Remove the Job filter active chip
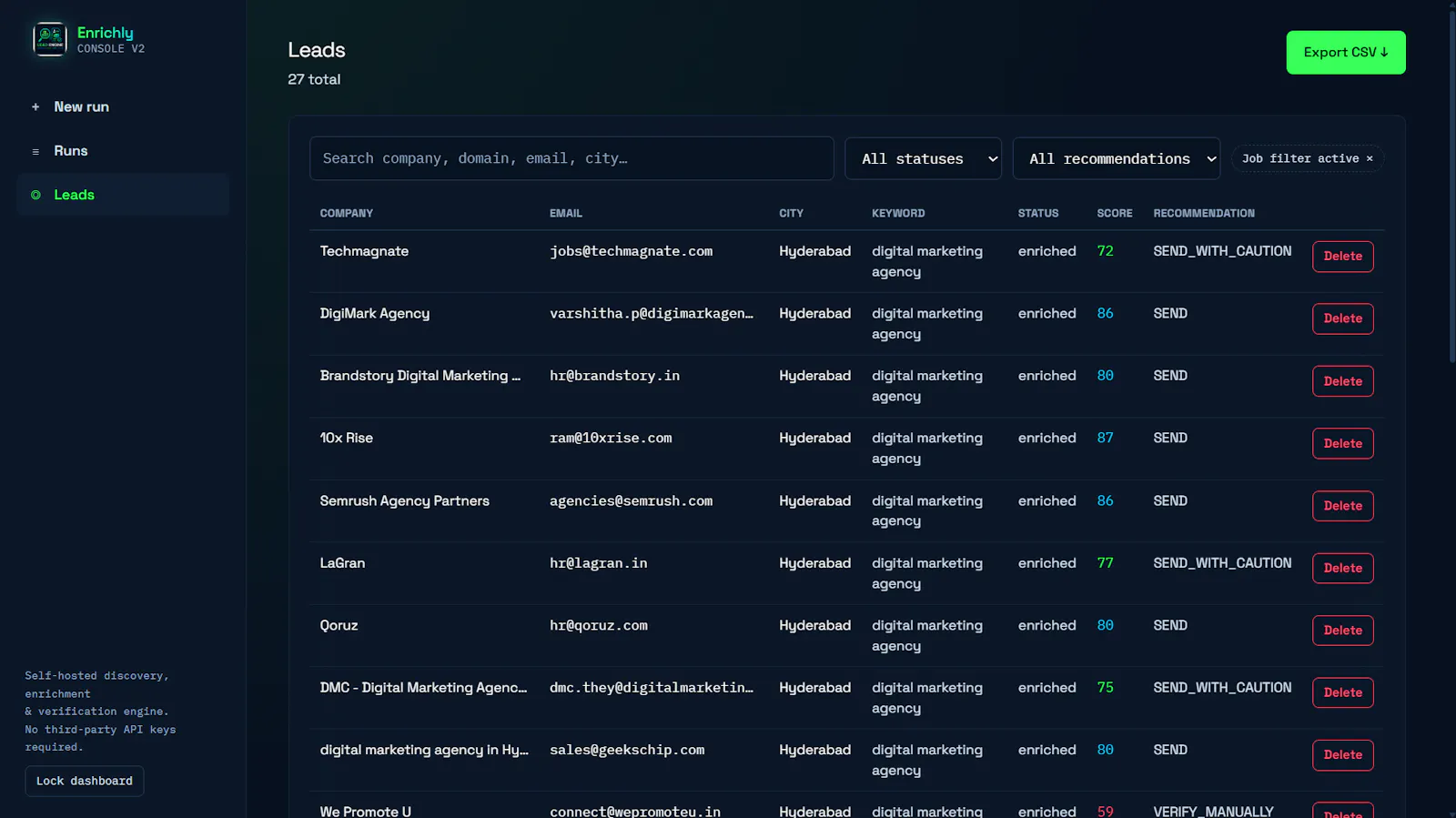The height and width of the screenshot is (818, 1456). [1370, 158]
